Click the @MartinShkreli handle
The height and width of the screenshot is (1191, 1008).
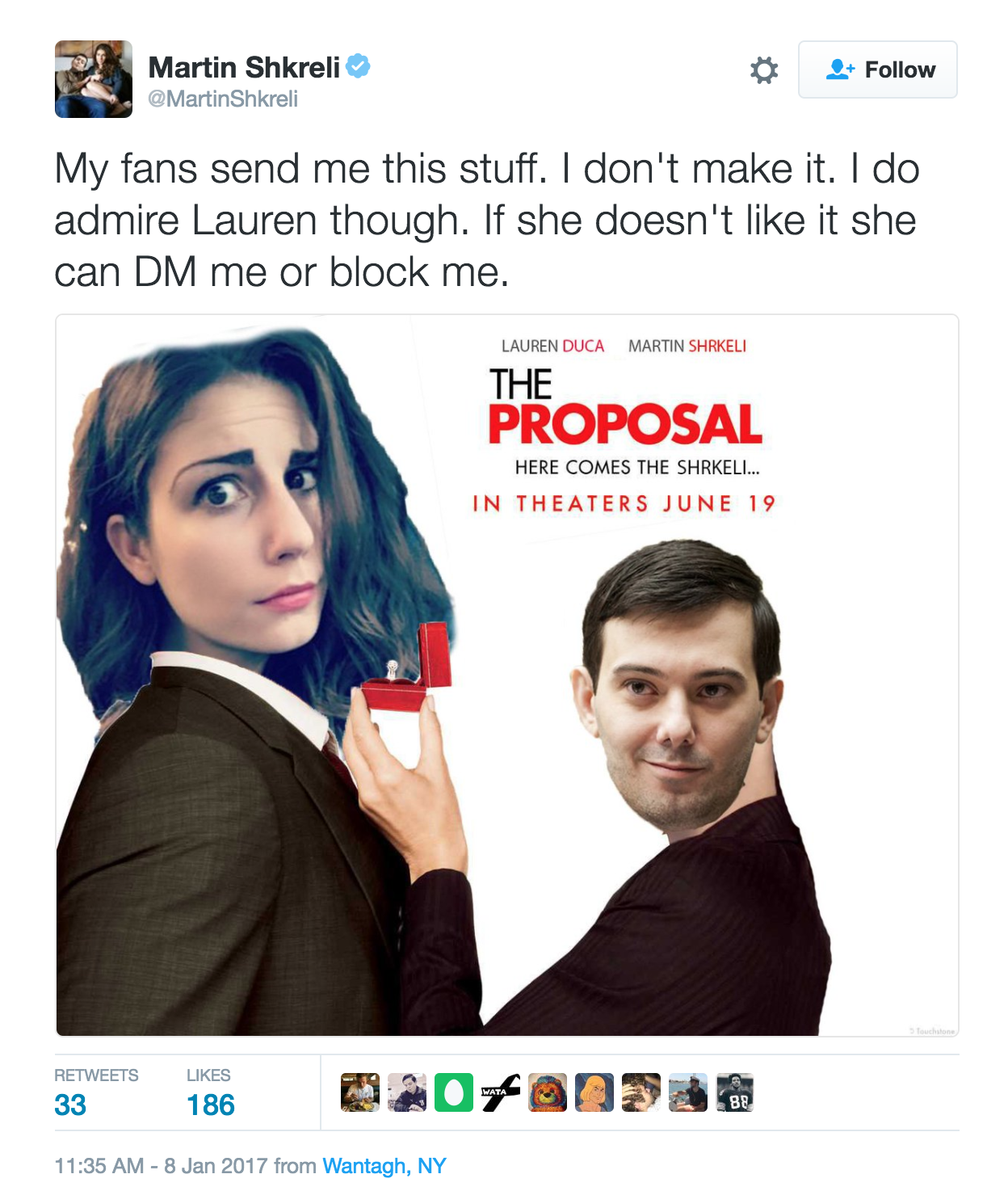click(x=223, y=99)
